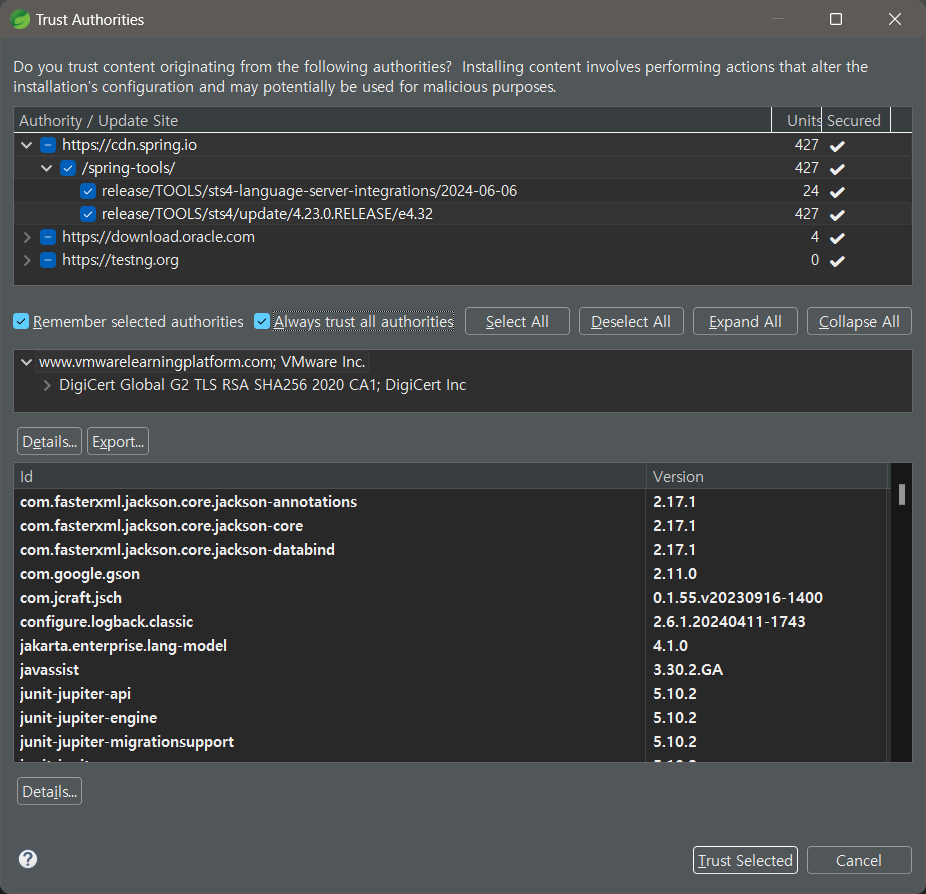This screenshot has width=926, height=894.
Task: Close the Trust Authorities dialog
Action: click(x=895, y=19)
